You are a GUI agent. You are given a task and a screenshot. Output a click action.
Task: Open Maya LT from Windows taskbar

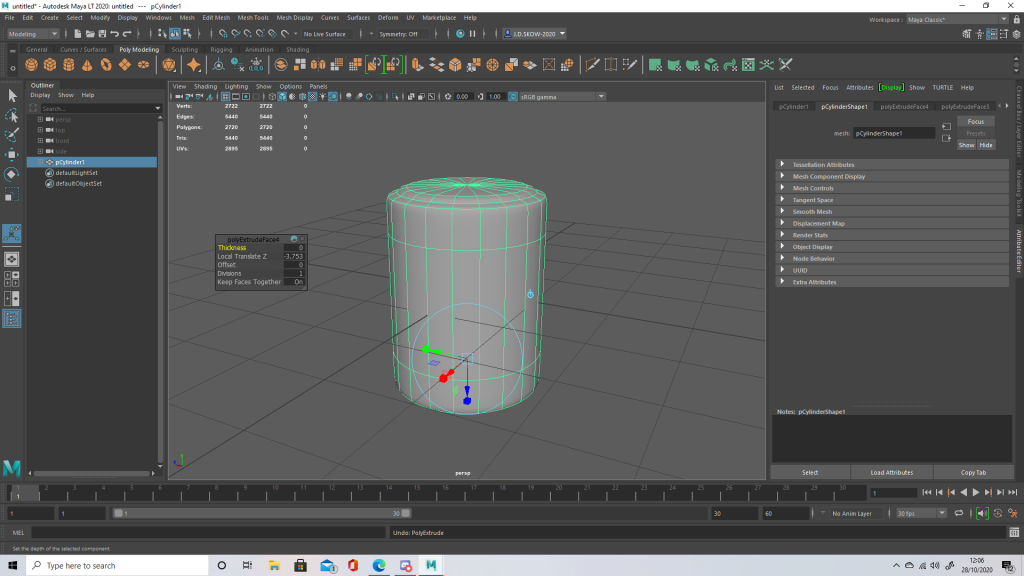click(x=431, y=565)
